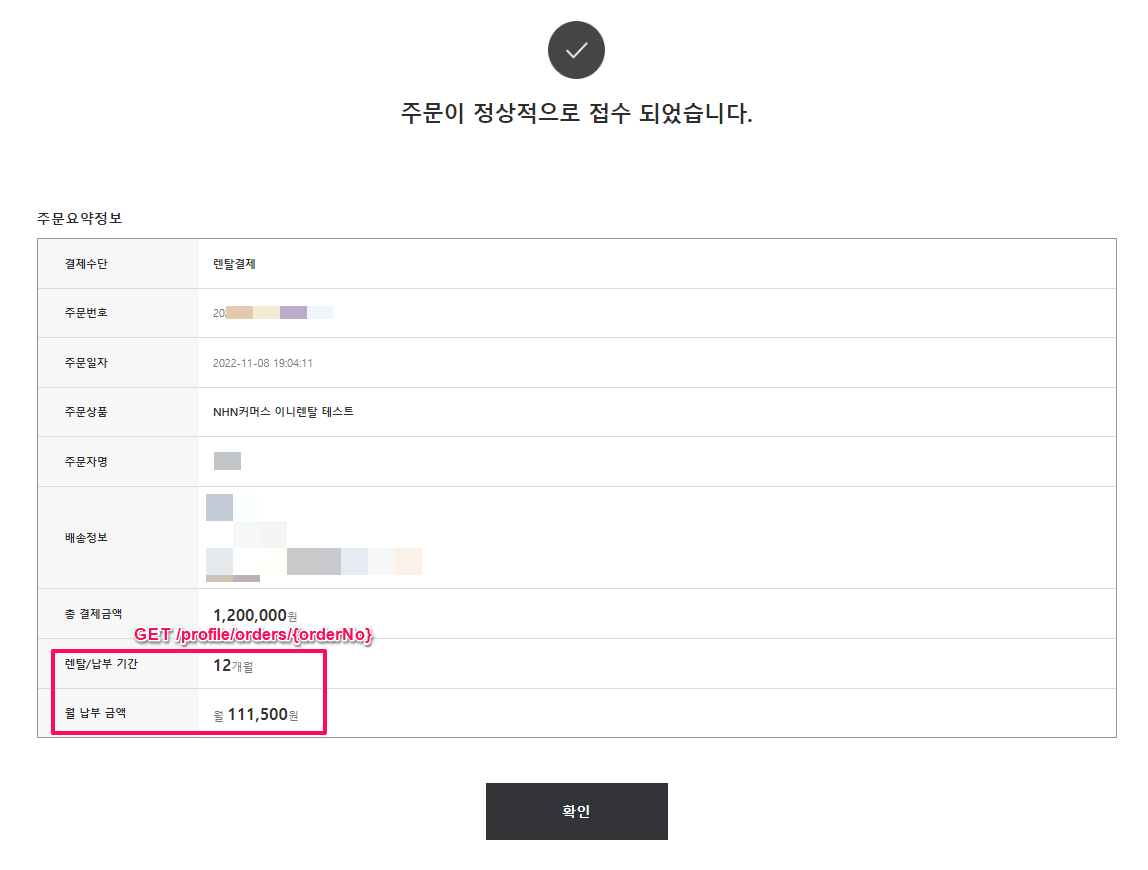The image size is (1148, 870).
Task: Click the order complete checkmark icon
Action: pos(576,50)
